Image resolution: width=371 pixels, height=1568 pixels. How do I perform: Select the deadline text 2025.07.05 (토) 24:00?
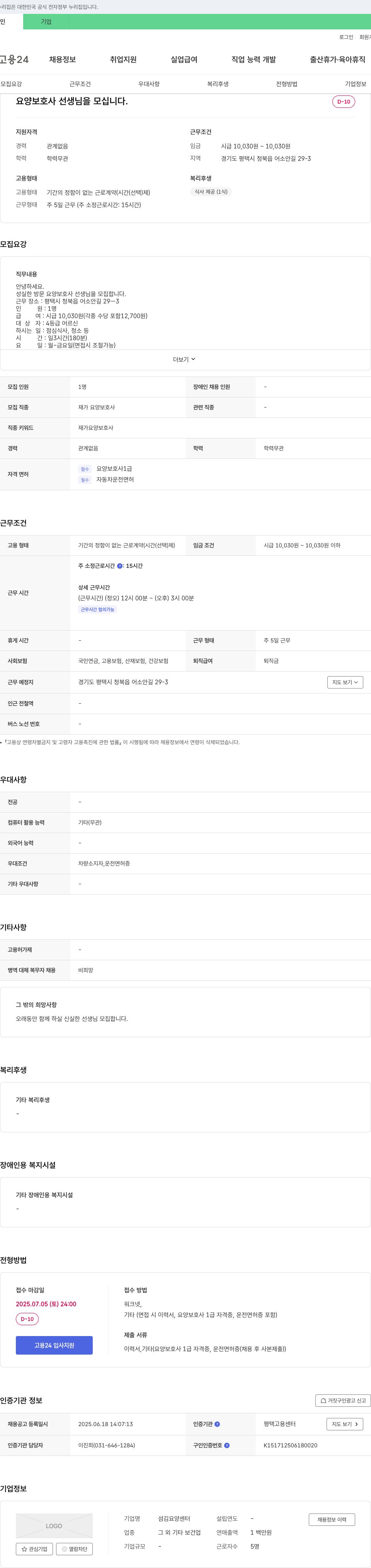[x=46, y=1304]
